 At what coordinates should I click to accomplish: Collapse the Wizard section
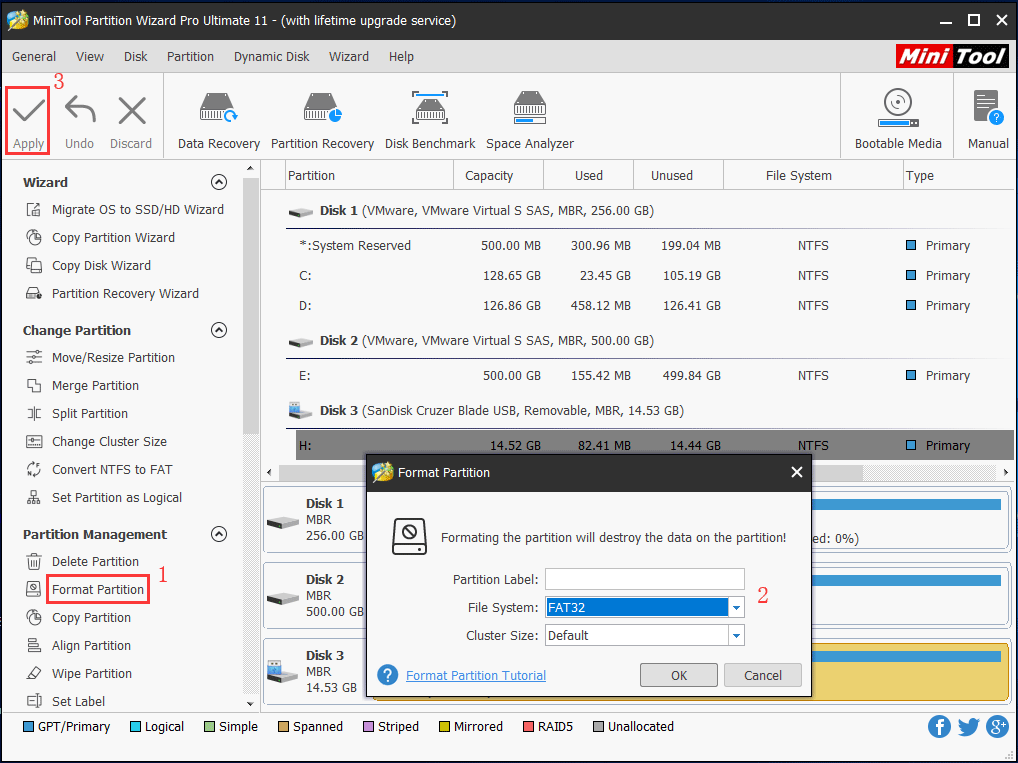point(219,182)
